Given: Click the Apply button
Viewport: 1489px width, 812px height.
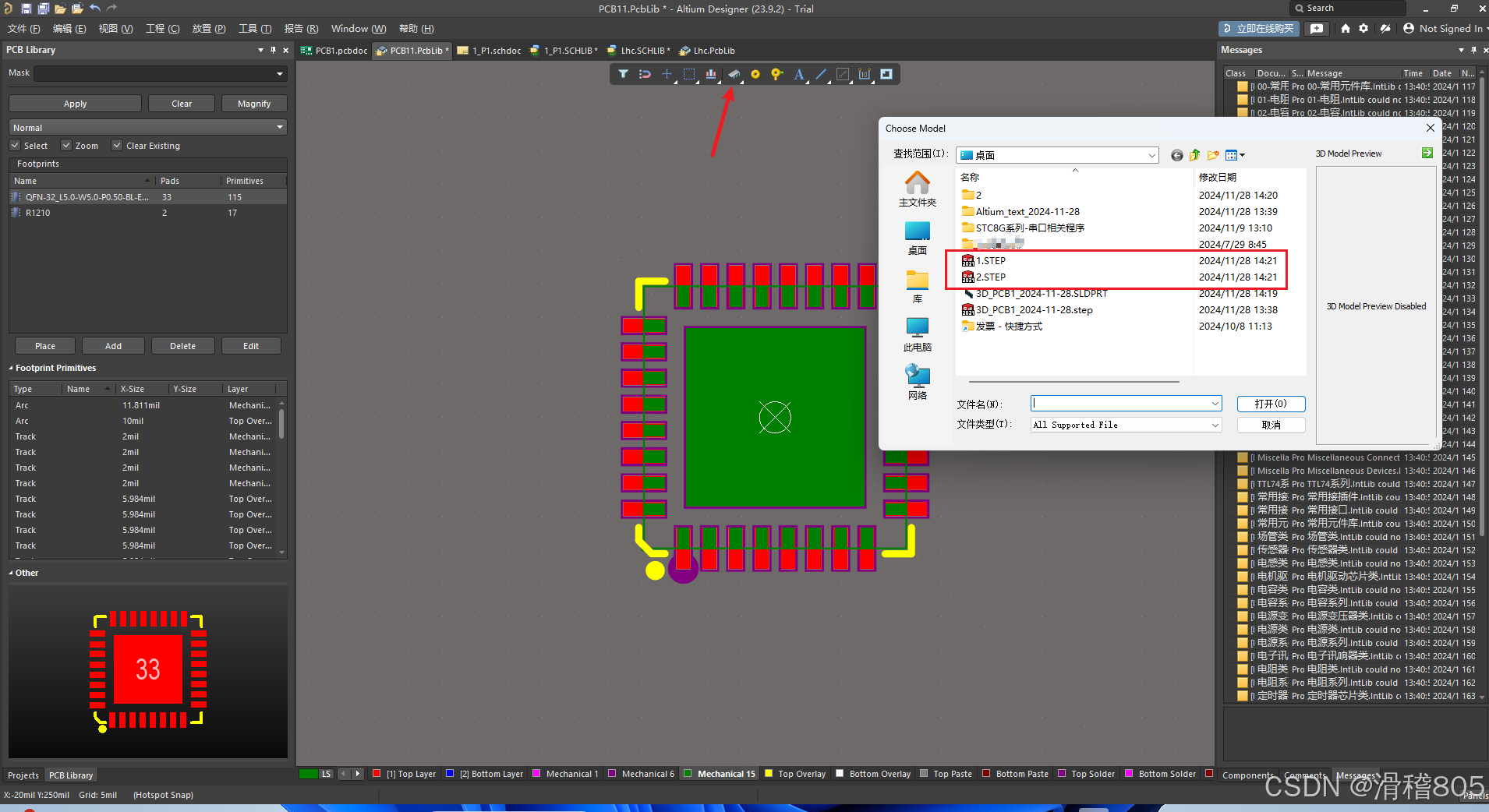Looking at the screenshot, I should tap(75, 104).
